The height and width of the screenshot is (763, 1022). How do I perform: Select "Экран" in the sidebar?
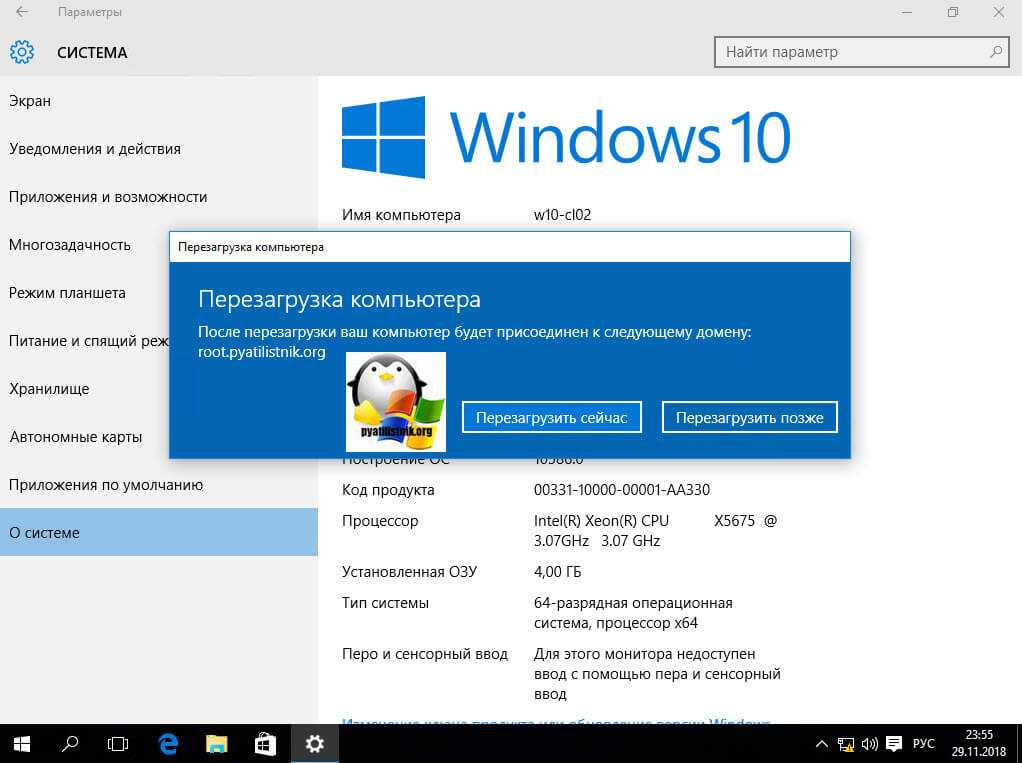pyautogui.click(x=30, y=101)
